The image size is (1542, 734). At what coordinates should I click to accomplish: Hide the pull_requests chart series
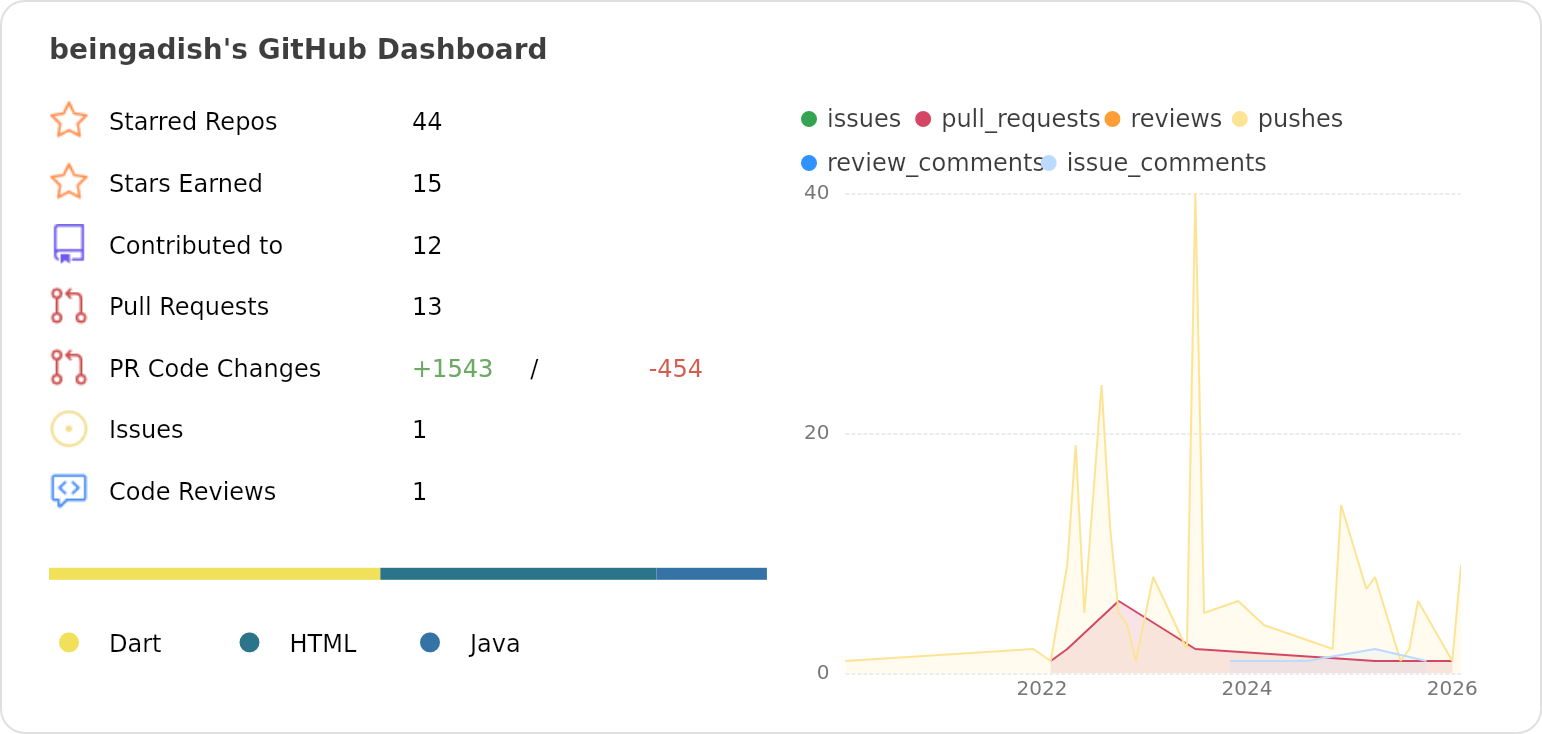(1011, 118)
